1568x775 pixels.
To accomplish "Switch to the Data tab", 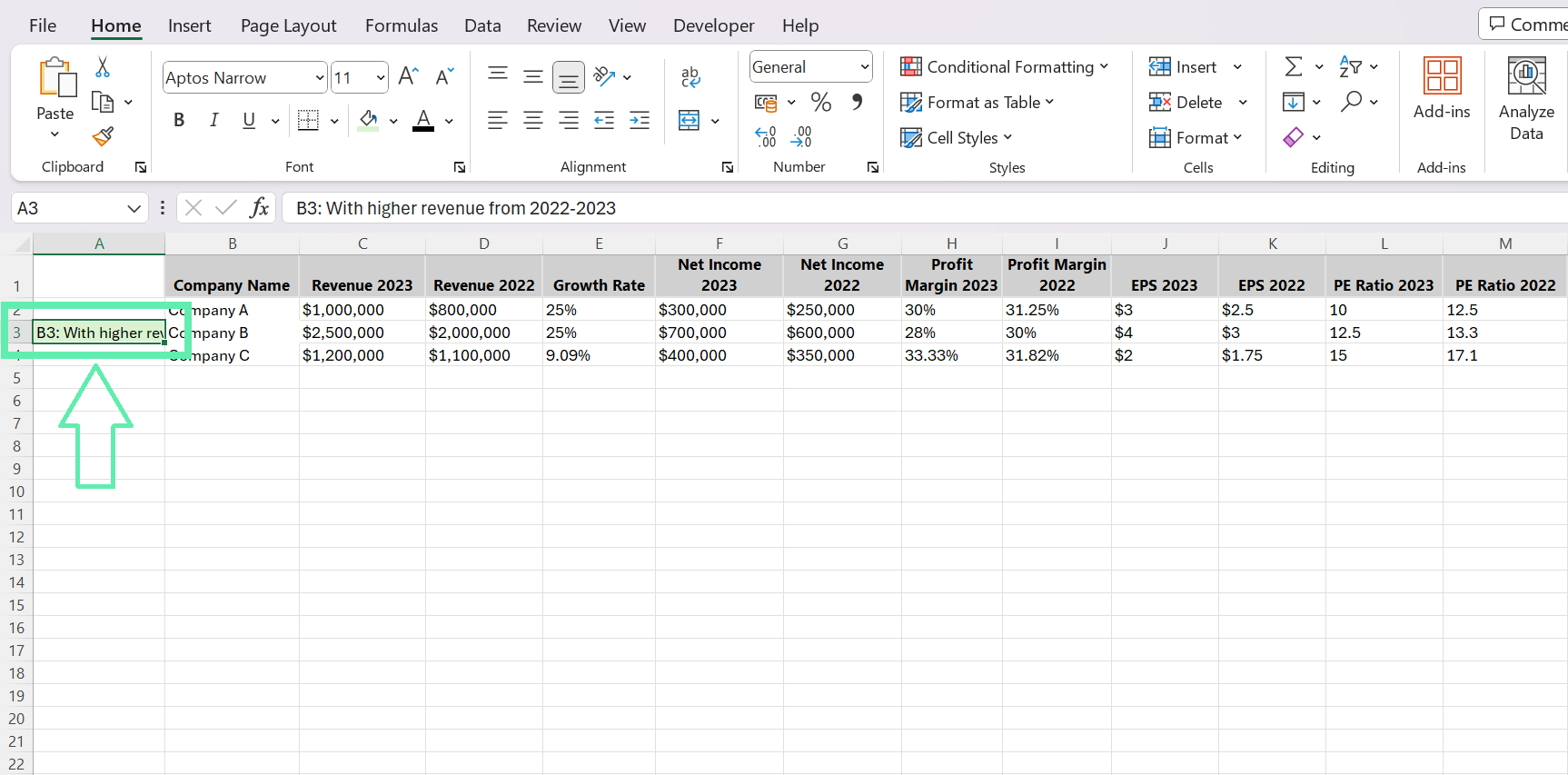I will click(482, 25).
